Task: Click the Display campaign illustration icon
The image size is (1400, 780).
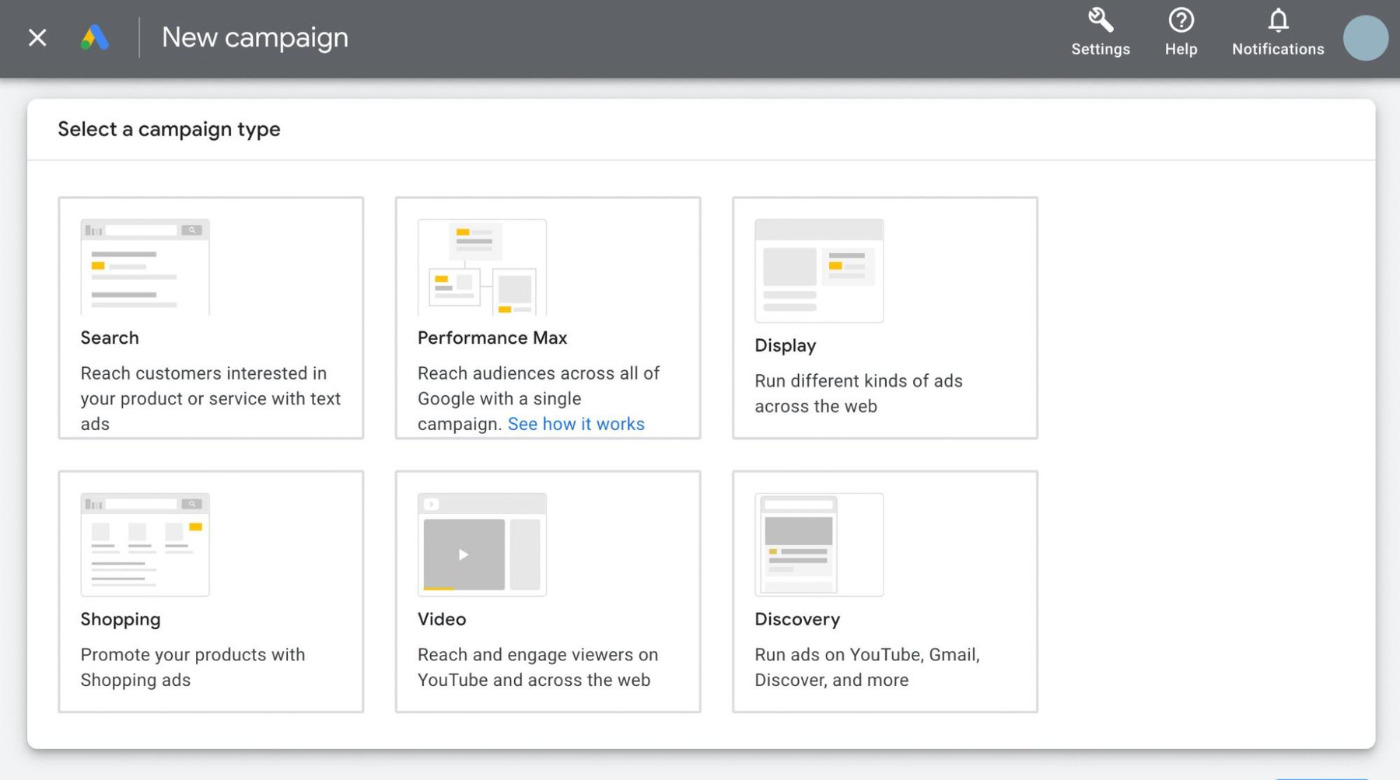Action: point(819,270)
